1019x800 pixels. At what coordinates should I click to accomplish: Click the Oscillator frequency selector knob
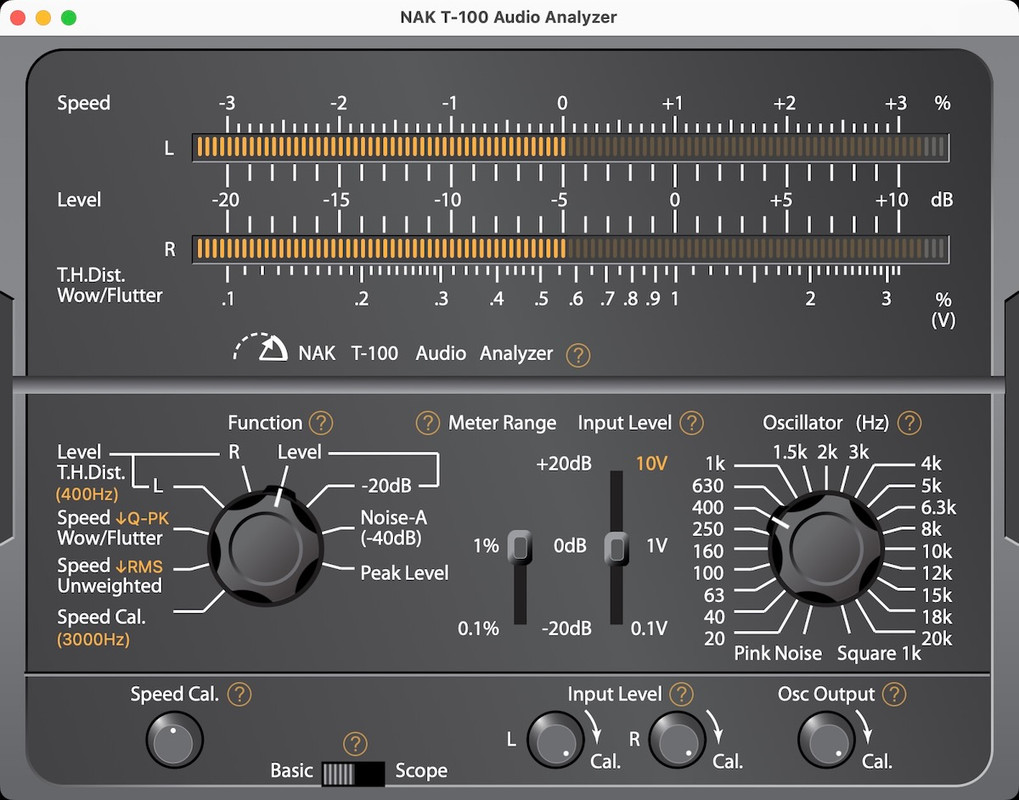coord(826,547)
